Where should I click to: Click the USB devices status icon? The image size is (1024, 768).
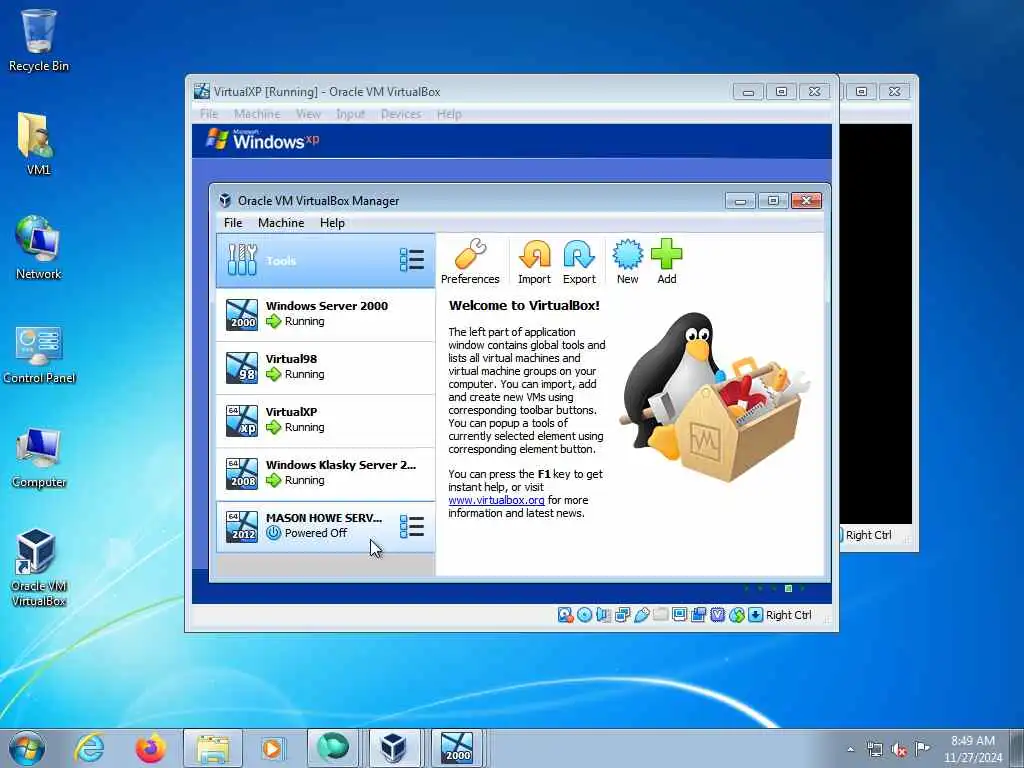pyautogui.click(x=641, y=615)
